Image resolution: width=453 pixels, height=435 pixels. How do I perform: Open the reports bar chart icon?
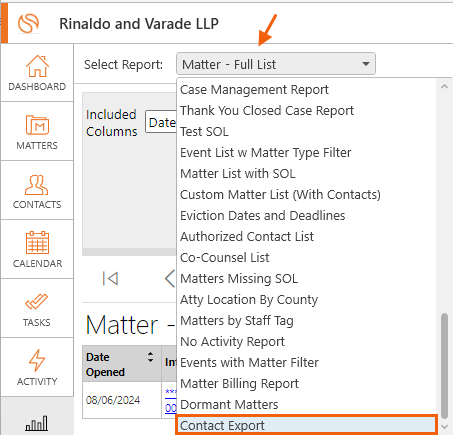(37, 423)
